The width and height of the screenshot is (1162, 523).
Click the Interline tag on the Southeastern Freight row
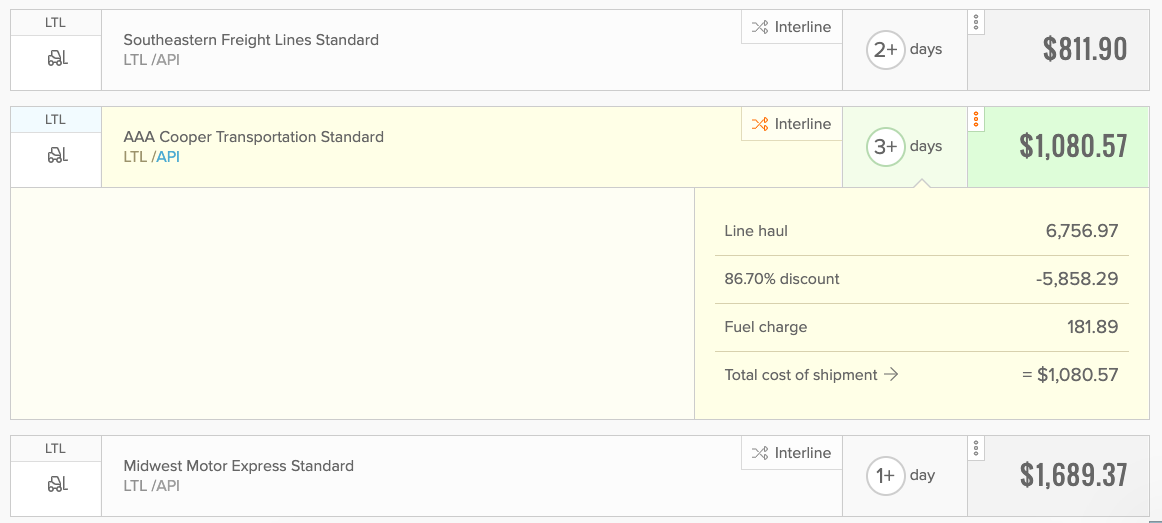(791, 27)
